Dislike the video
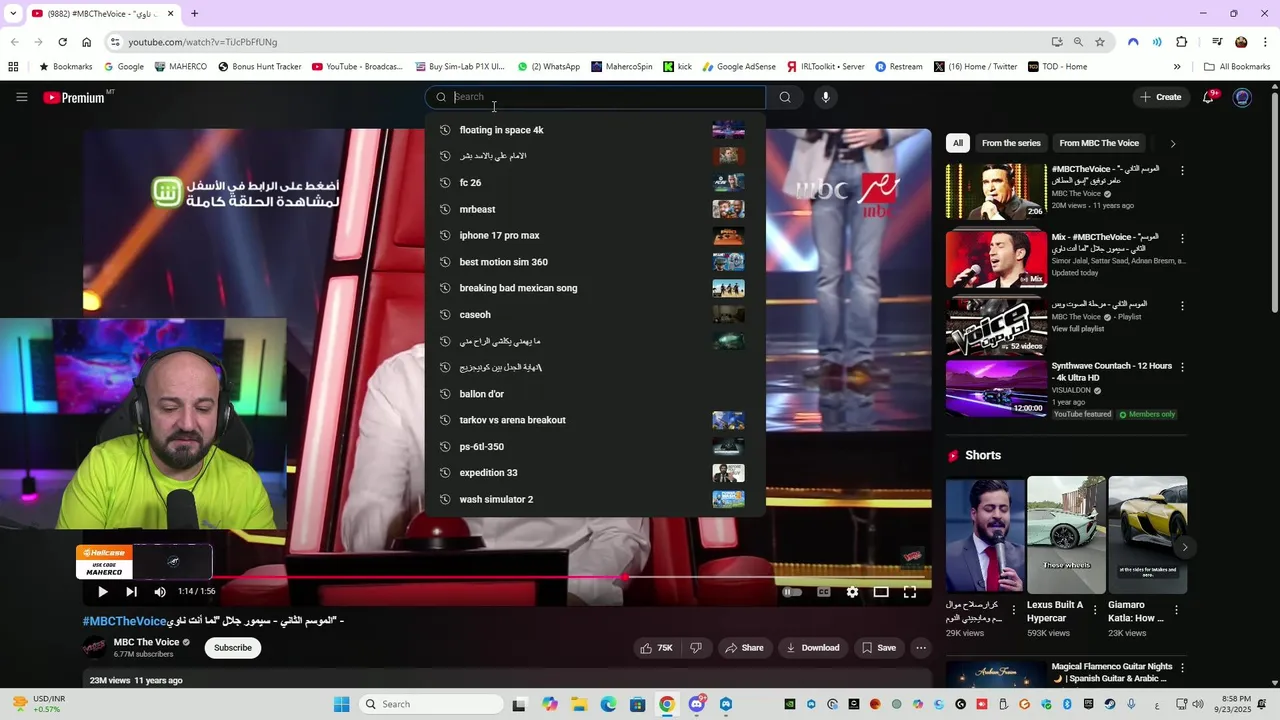 coord(696,648)
